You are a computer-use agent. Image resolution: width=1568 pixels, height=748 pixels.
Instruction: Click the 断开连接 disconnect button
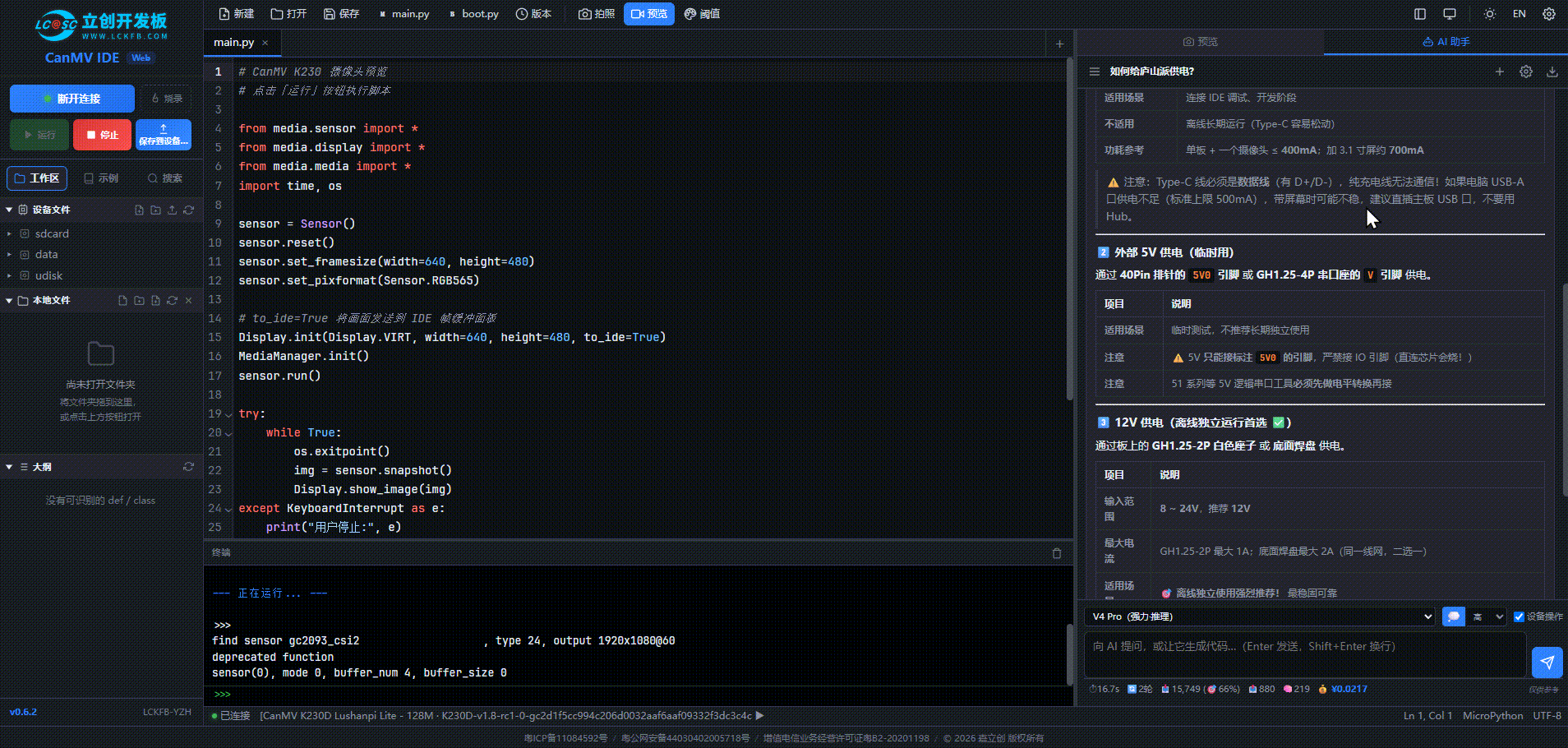click(x=72, y=99)
